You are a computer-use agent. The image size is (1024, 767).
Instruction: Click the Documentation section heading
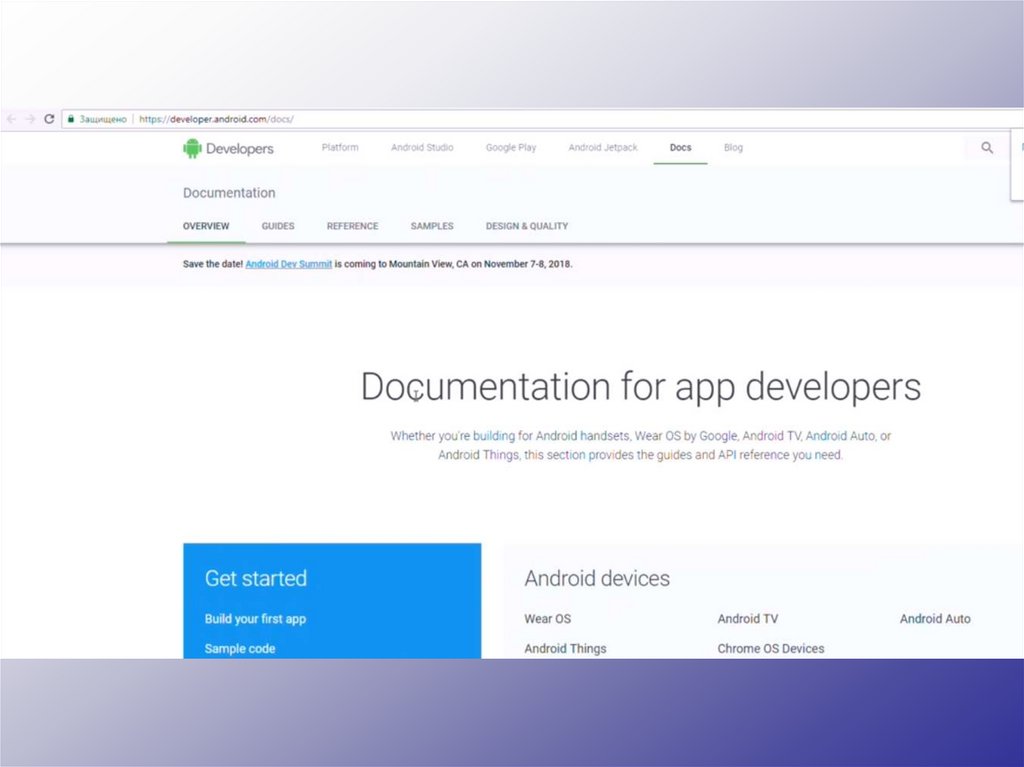point(229,193)
